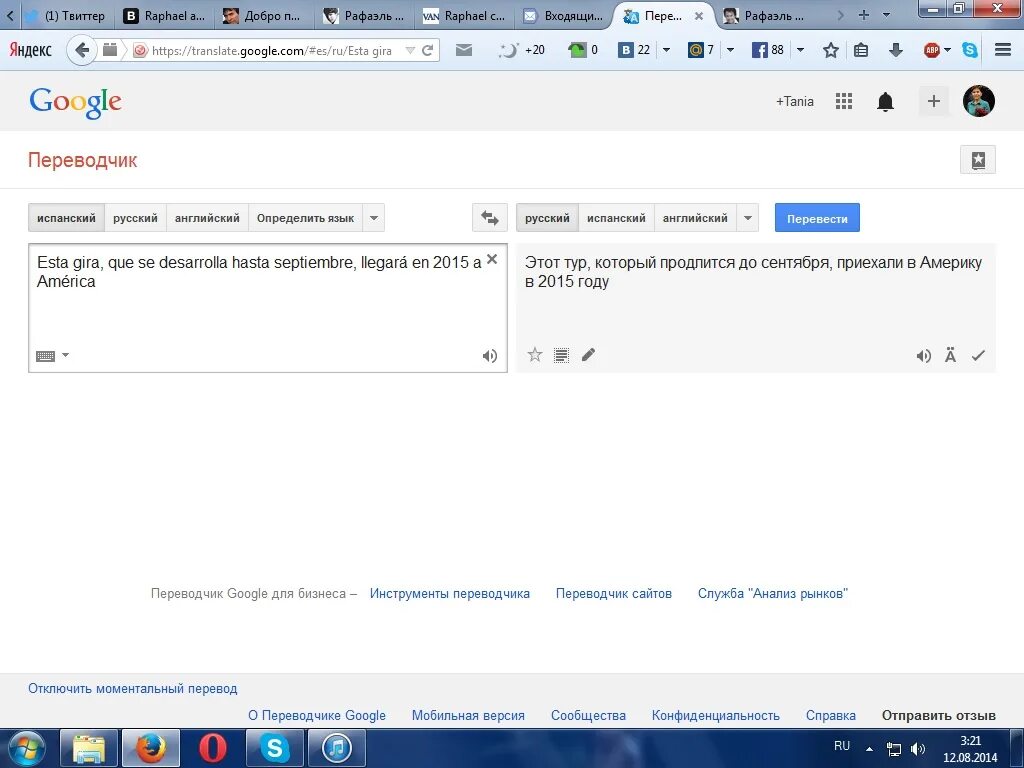Image resolution: width=1024 pixels, height=768 pixels.
Task: Clear source text with the X
Action: pos(492,259)
